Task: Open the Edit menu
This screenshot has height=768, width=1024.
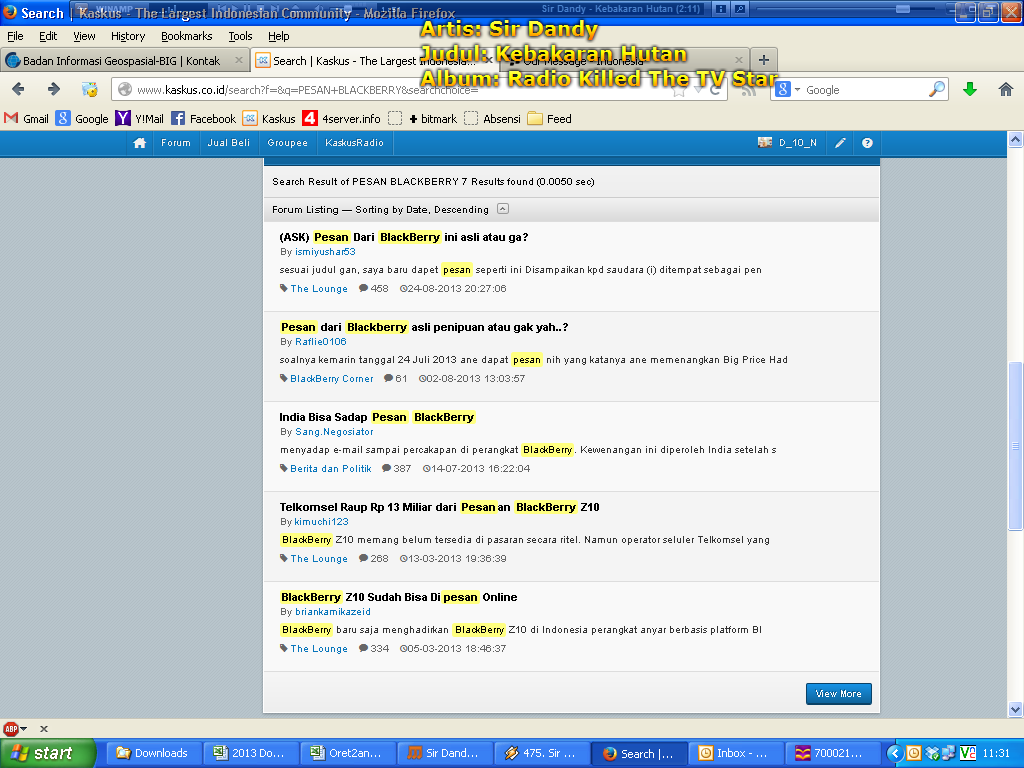Action: (48, 36)
